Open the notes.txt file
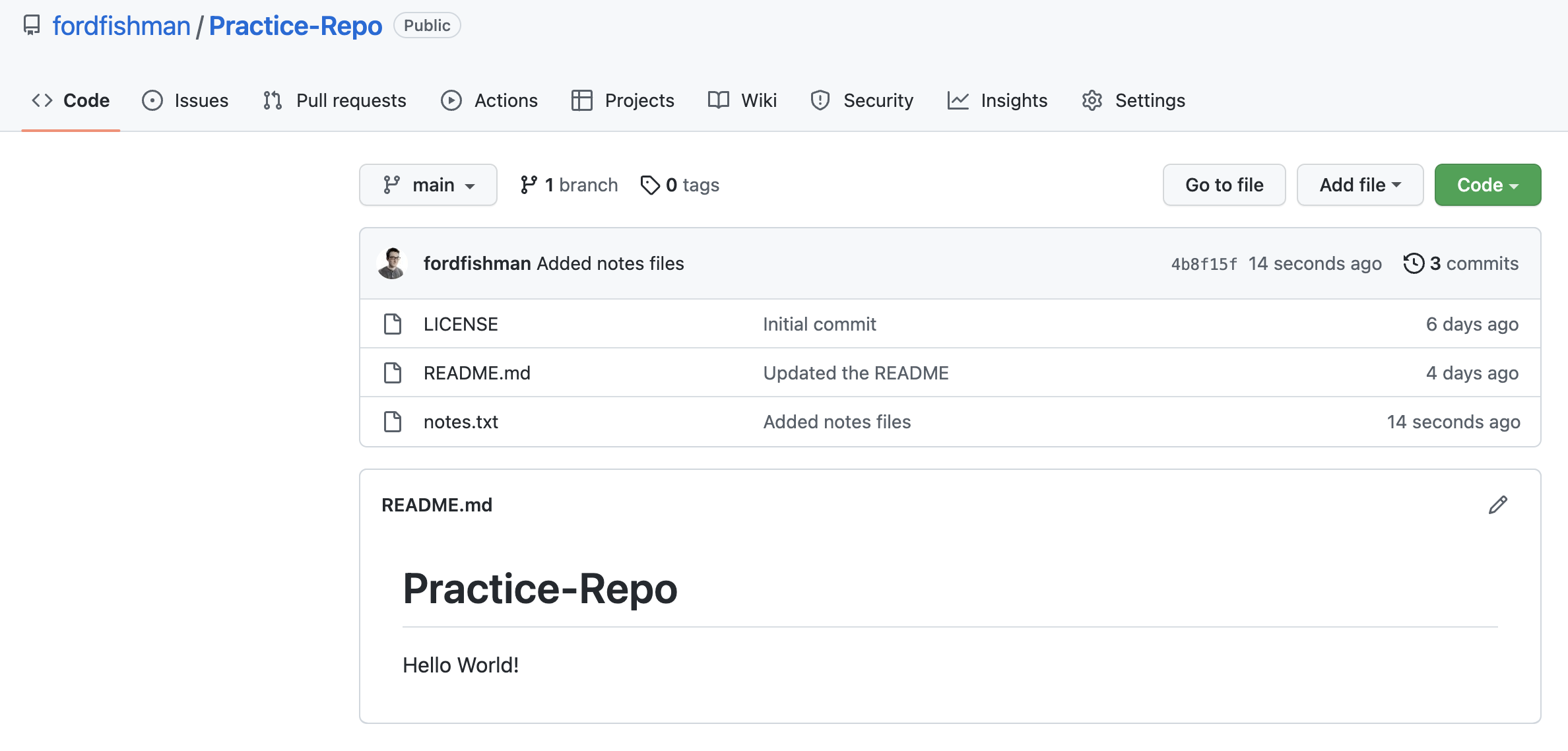This screenshot has width=1568, height=751. coord(461,422)
